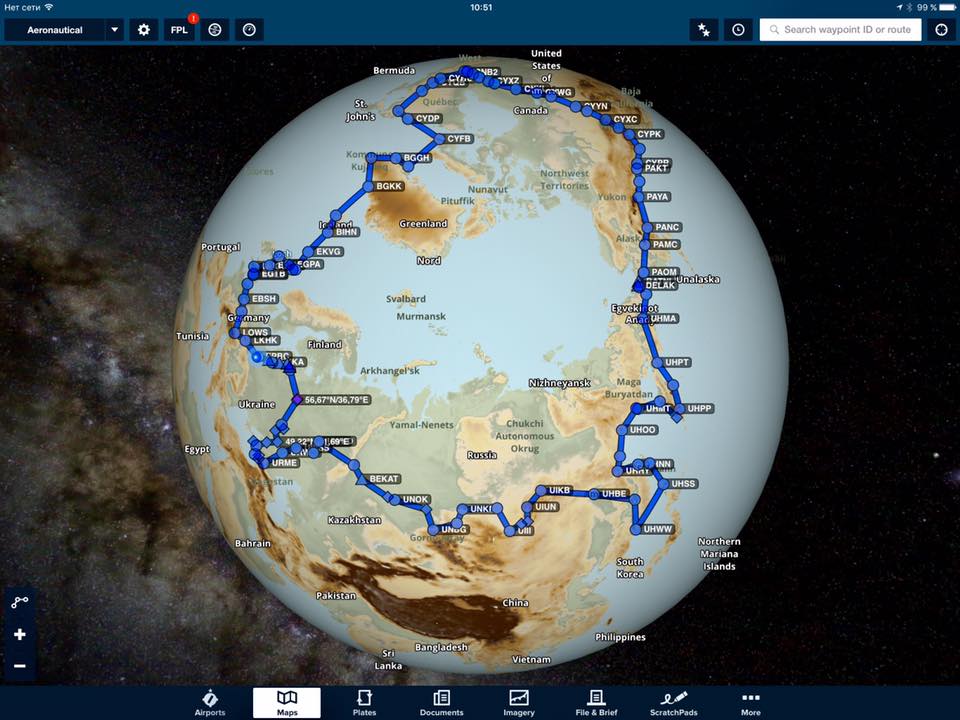960x720 pixels.
Task: Switch to the Airports tab
Action: (x=210, y=703)
